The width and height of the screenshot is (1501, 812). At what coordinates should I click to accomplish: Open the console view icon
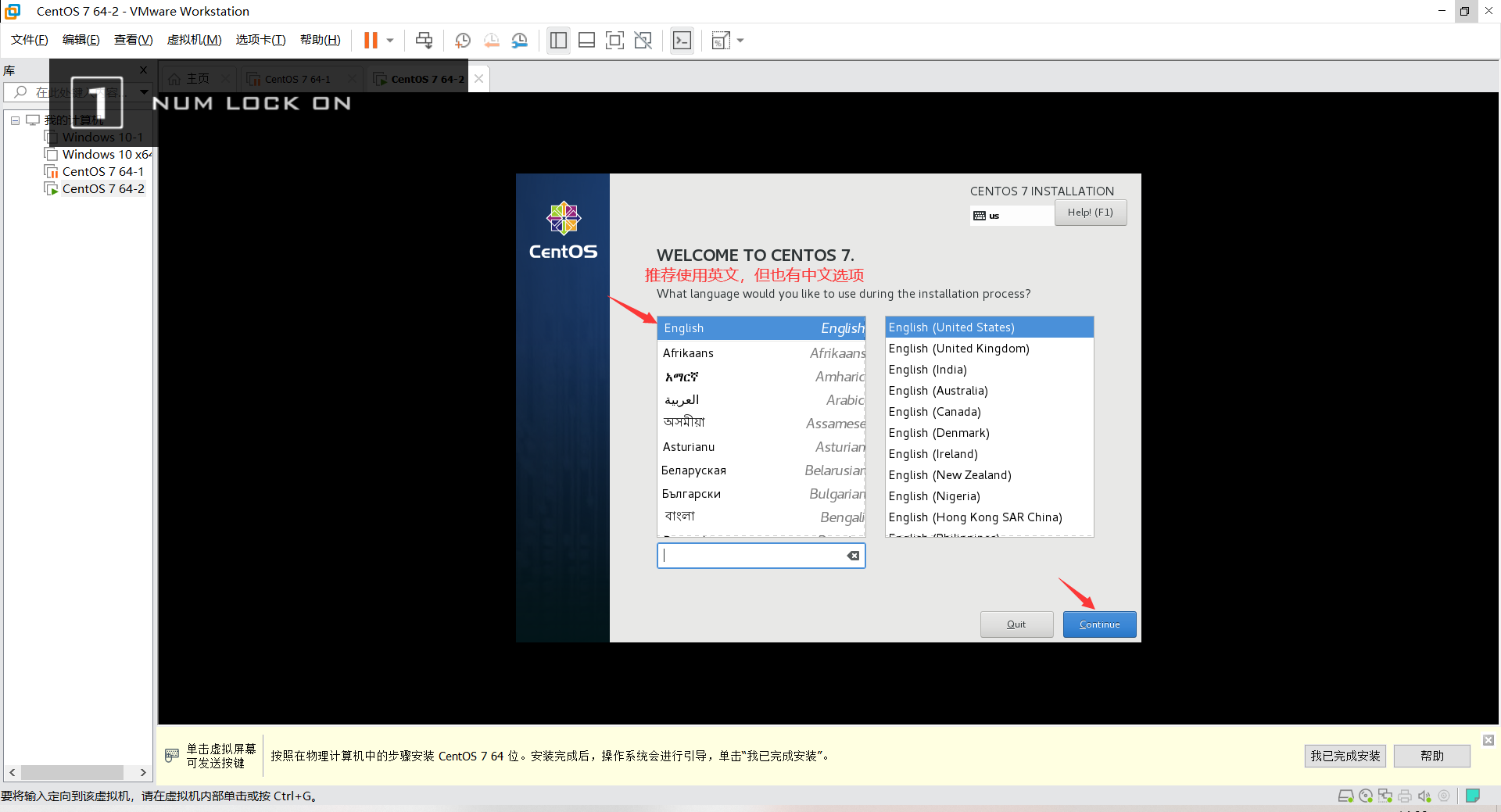coord(682,41)
